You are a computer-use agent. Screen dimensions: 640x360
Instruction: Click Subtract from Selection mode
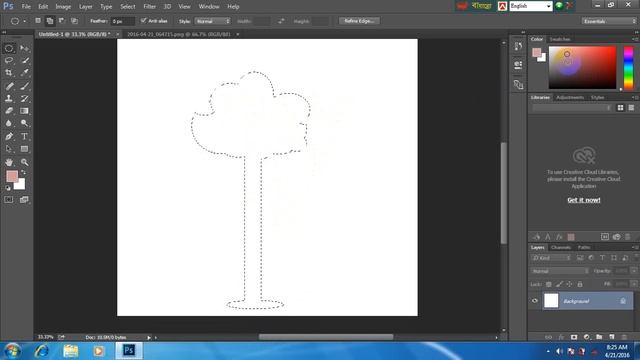pos(62,21)
